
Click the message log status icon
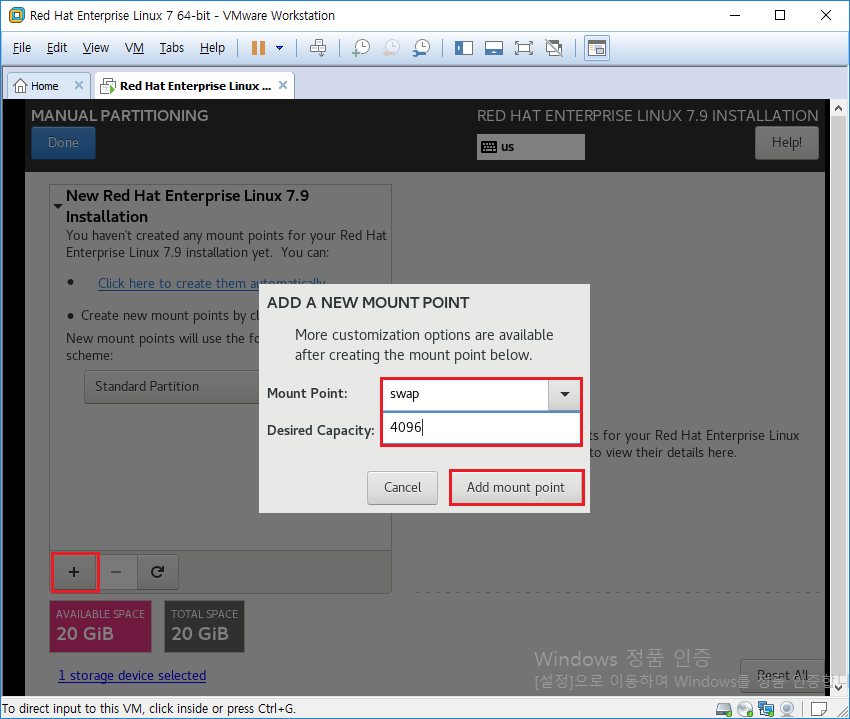819,709
